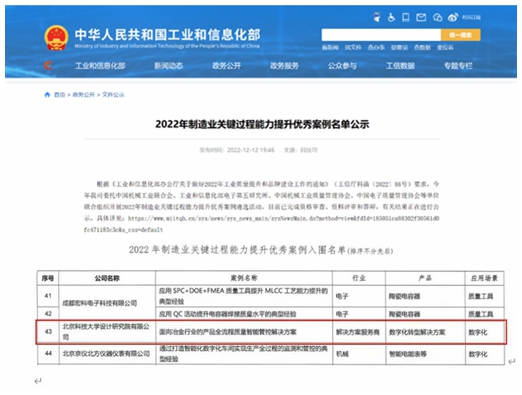
Task: Click row 42 质量工具 scenario cell
Action: 484,314
